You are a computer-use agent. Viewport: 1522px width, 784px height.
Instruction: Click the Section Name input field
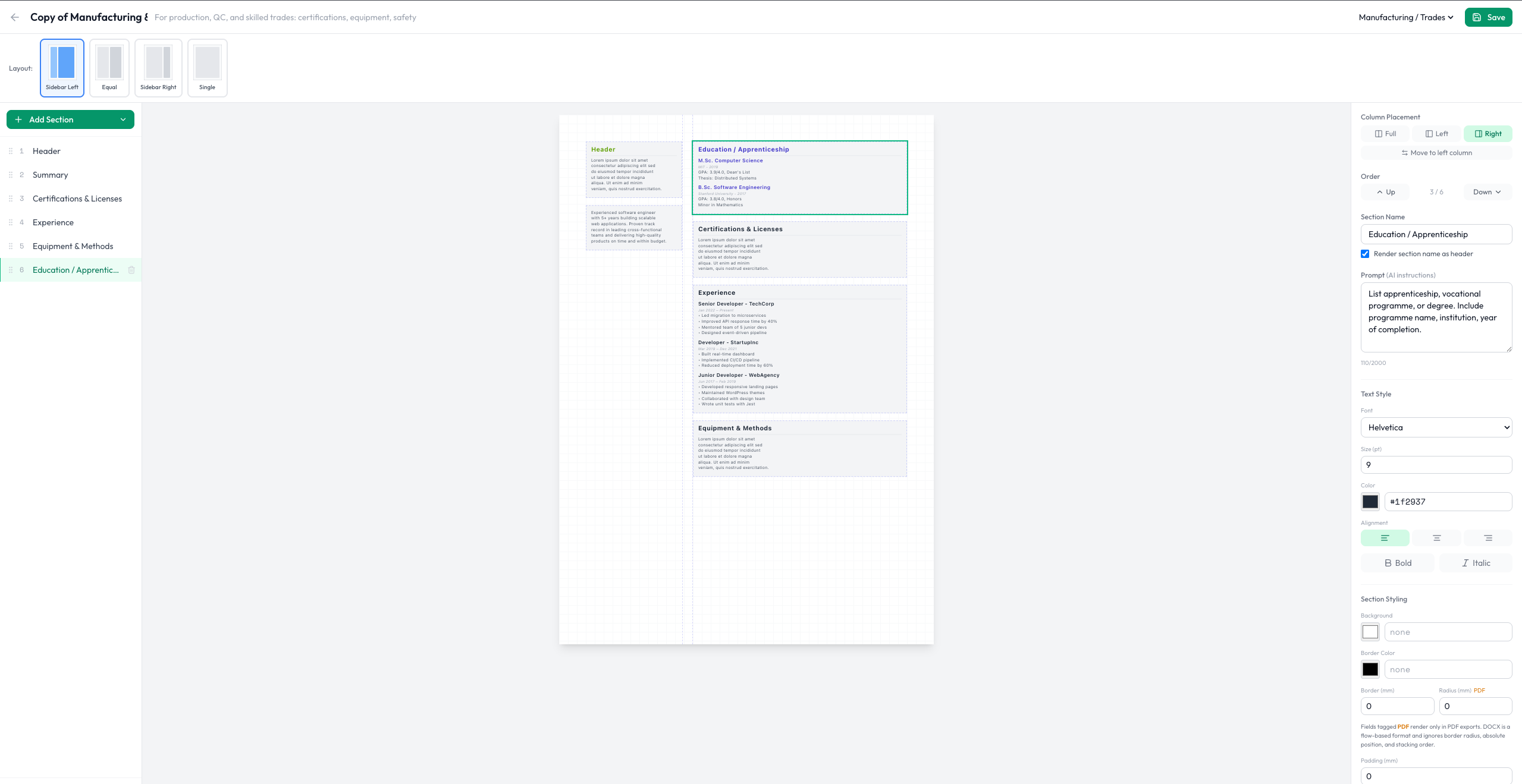1436,234
